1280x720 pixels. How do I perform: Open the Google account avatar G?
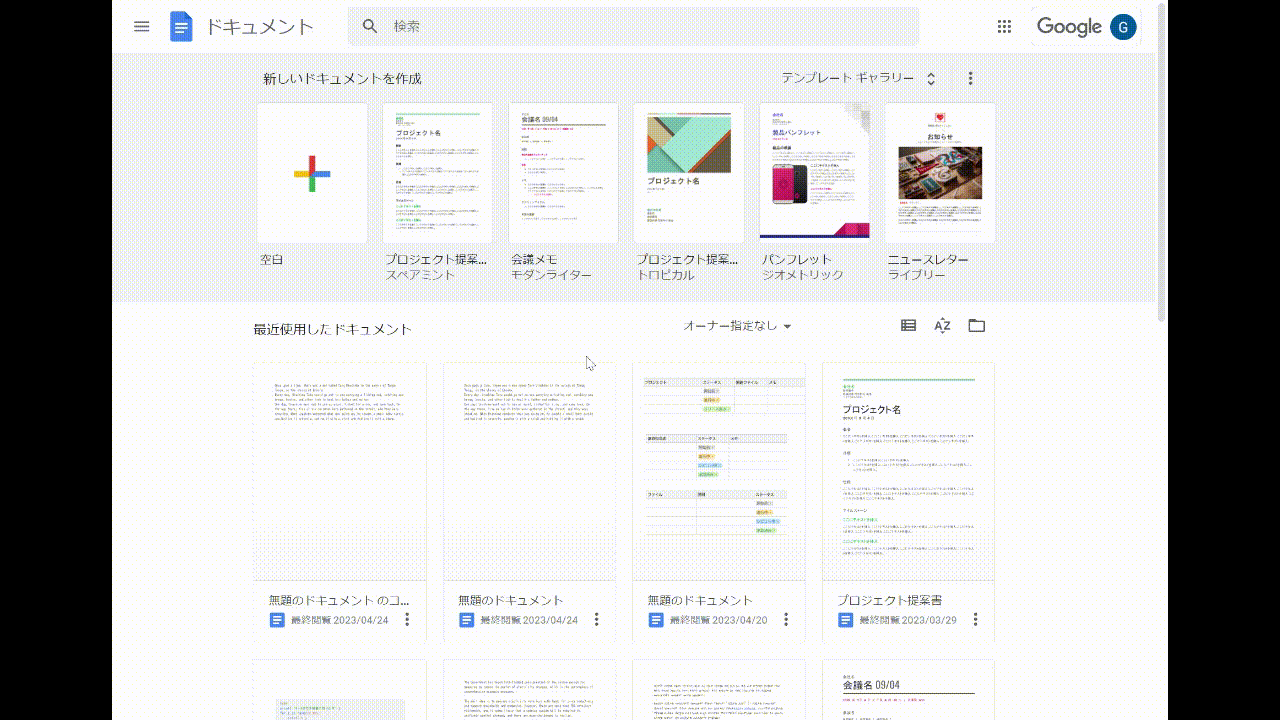[x=1122, y=27]
